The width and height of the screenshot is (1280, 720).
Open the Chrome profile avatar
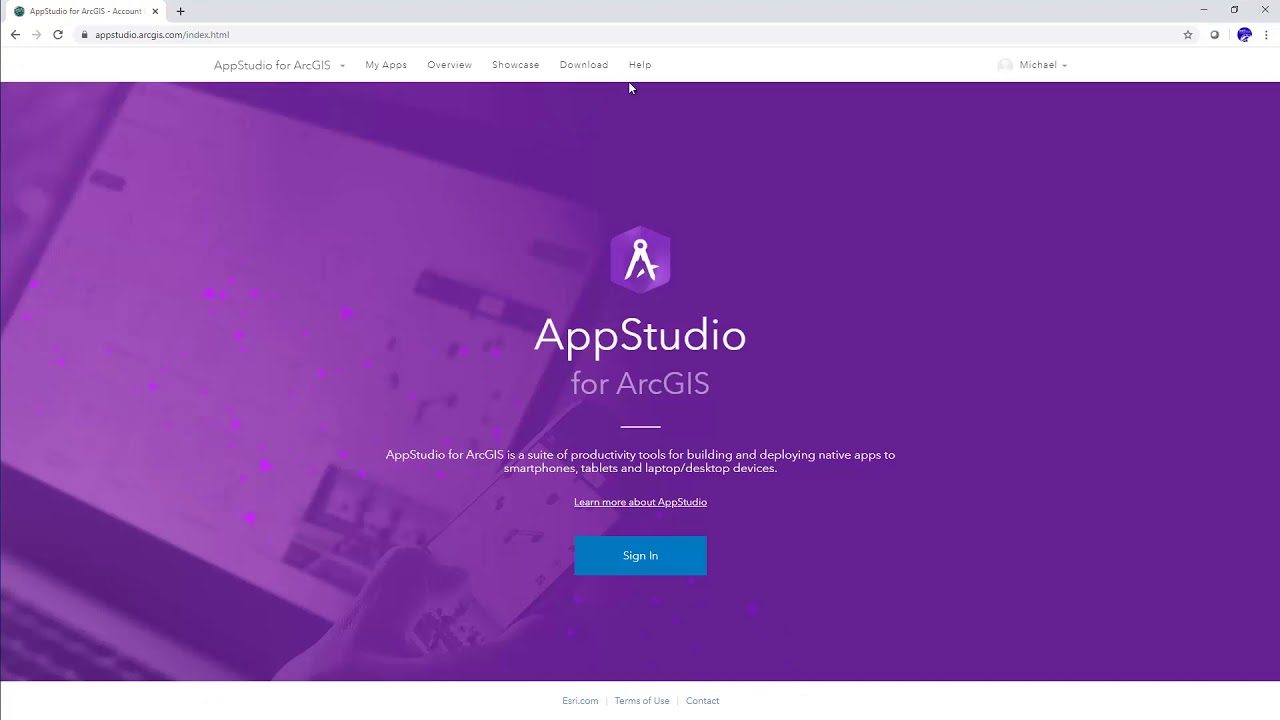click(1244, 34)
